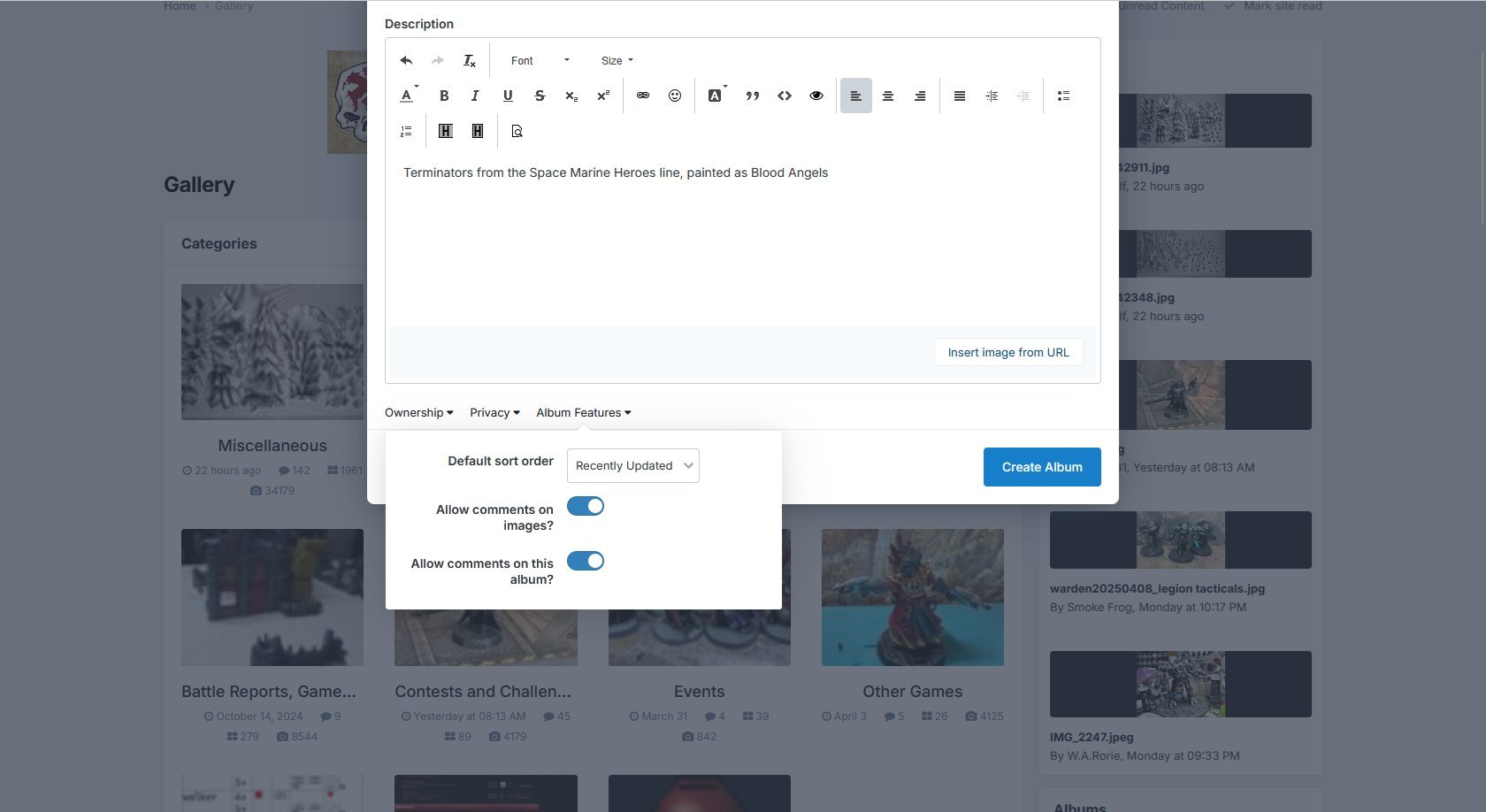1486x812 pixels.
Task: Insert a bulleted list
Action: tap(1063, 96)
